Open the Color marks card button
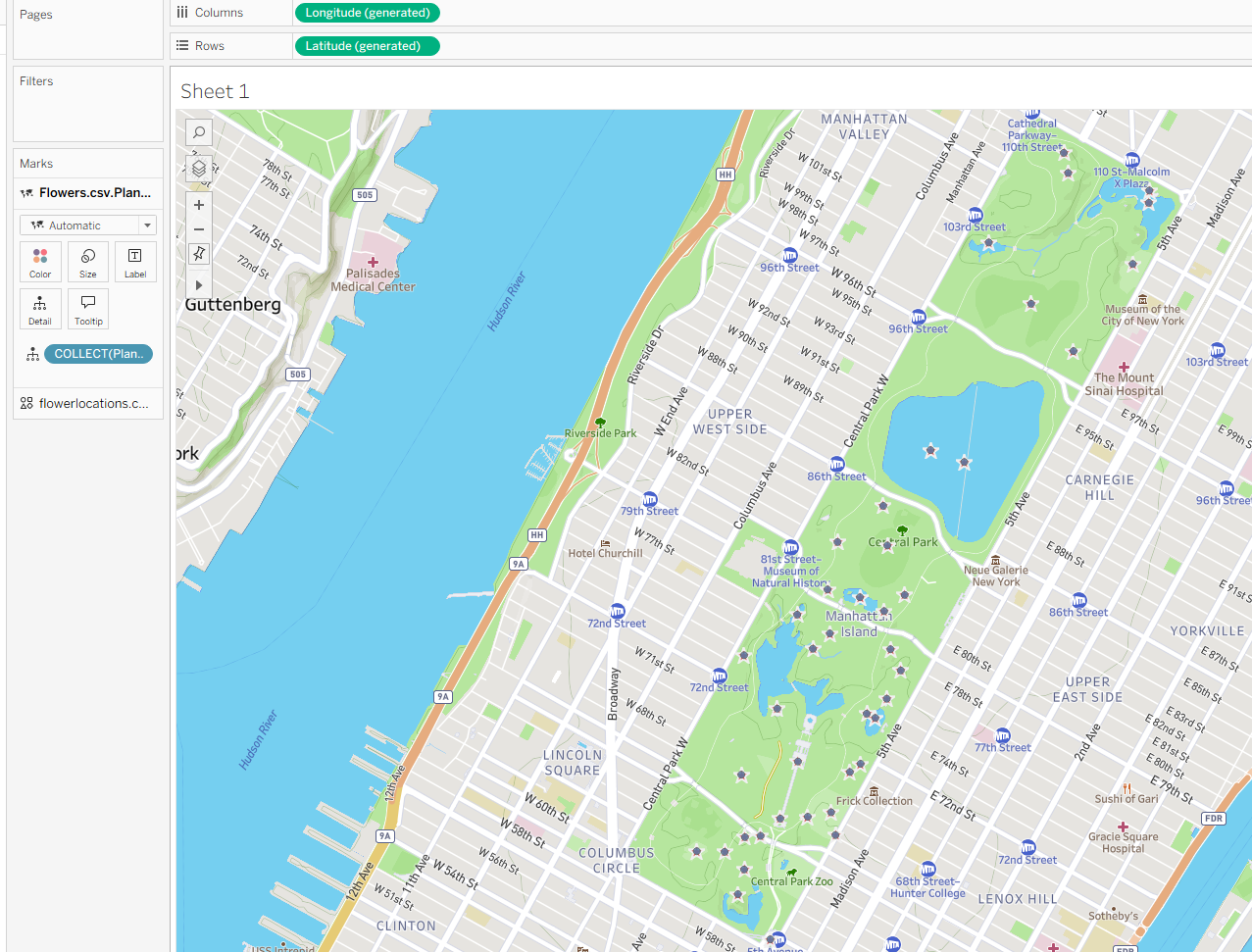Image resolution: width=1252 pixels, height=952 pixels. [x=40, y=263]
